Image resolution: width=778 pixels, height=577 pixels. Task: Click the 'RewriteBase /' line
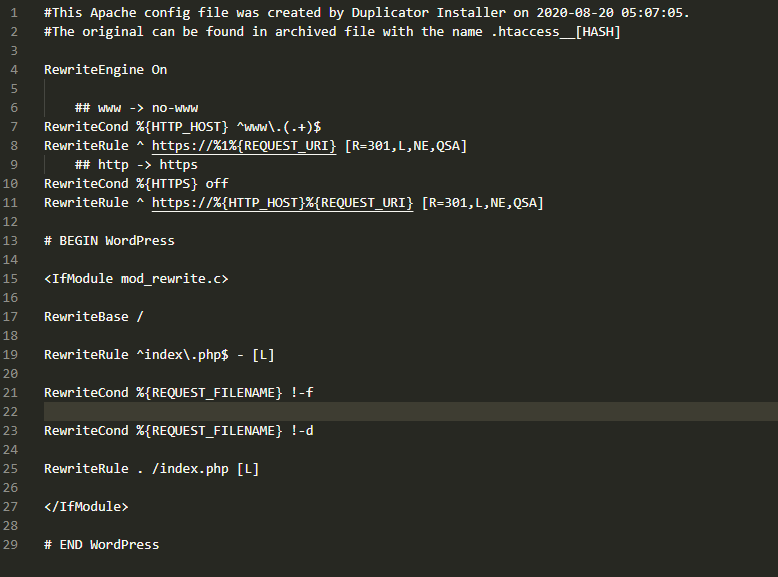click(x=94, y=317)
